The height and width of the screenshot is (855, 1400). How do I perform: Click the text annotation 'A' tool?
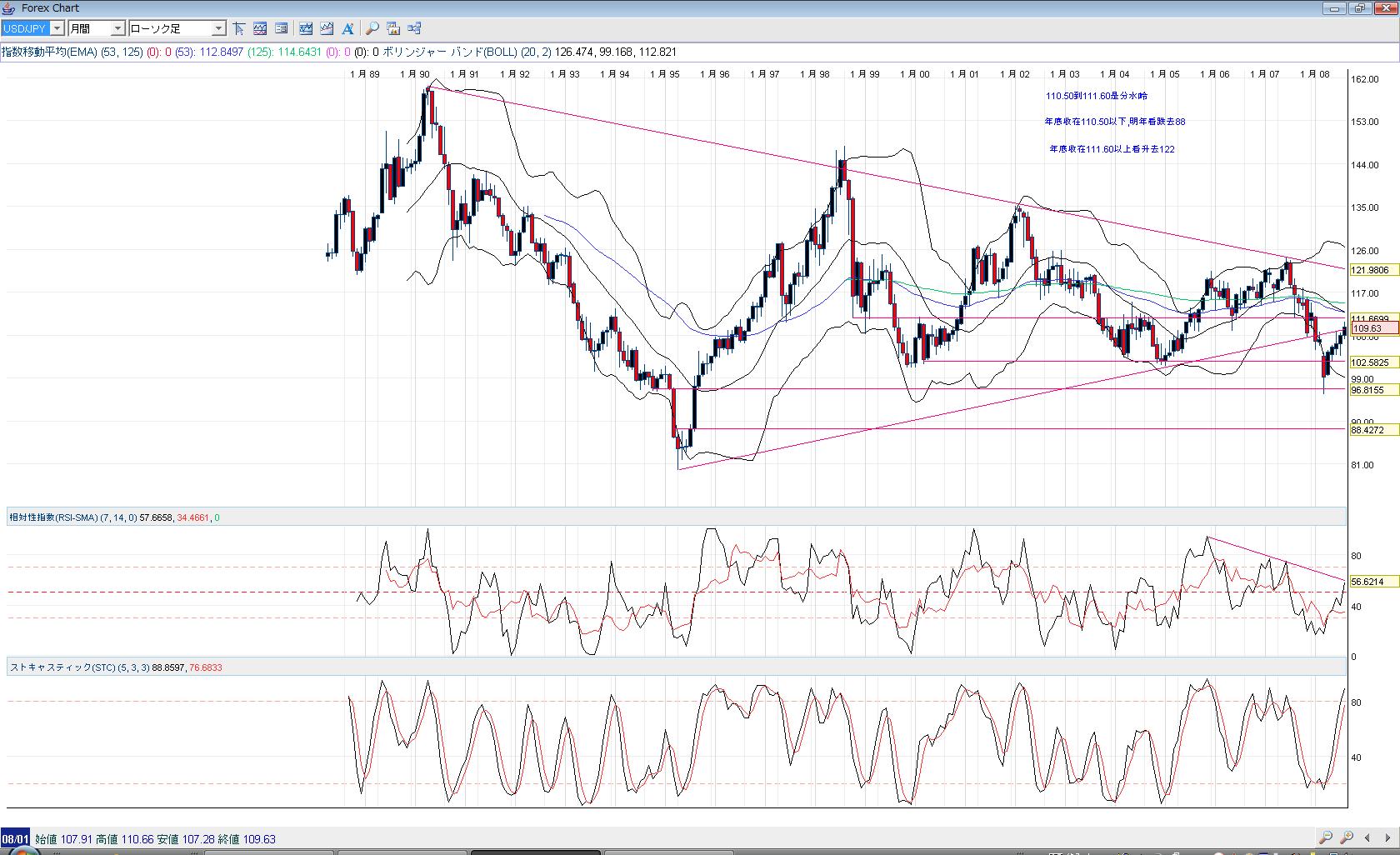coord(347,28)
